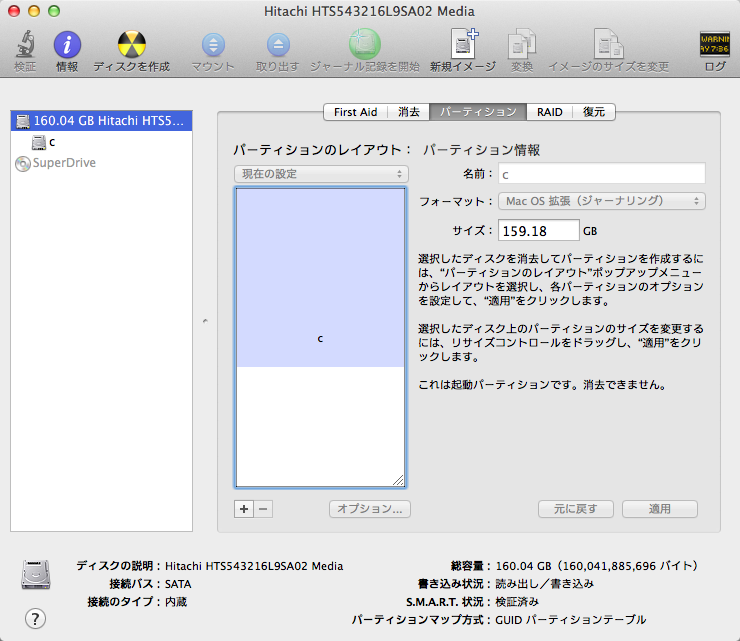740x641 pixels.
Task: Click the connection type value 内蔵
Action: [176, 602]
